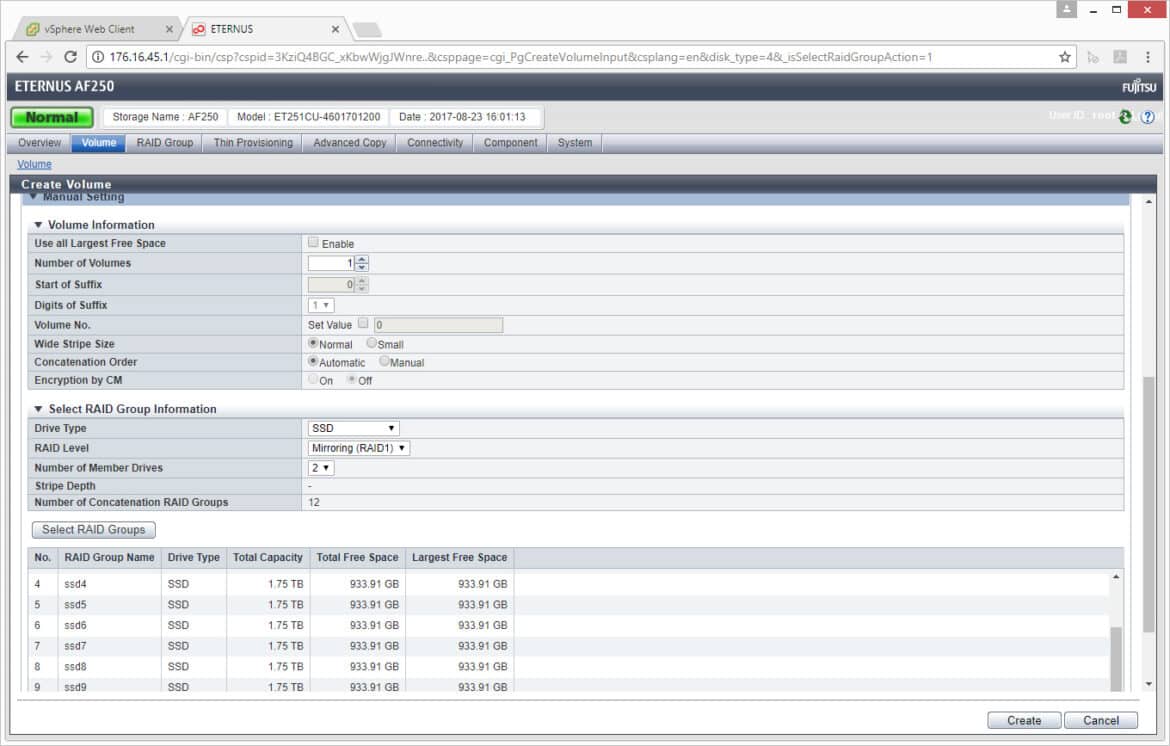The width and height of the screenshot is (1170, 746).
Task: Collapse the Manual Setting section
Action: click(33, 197)
